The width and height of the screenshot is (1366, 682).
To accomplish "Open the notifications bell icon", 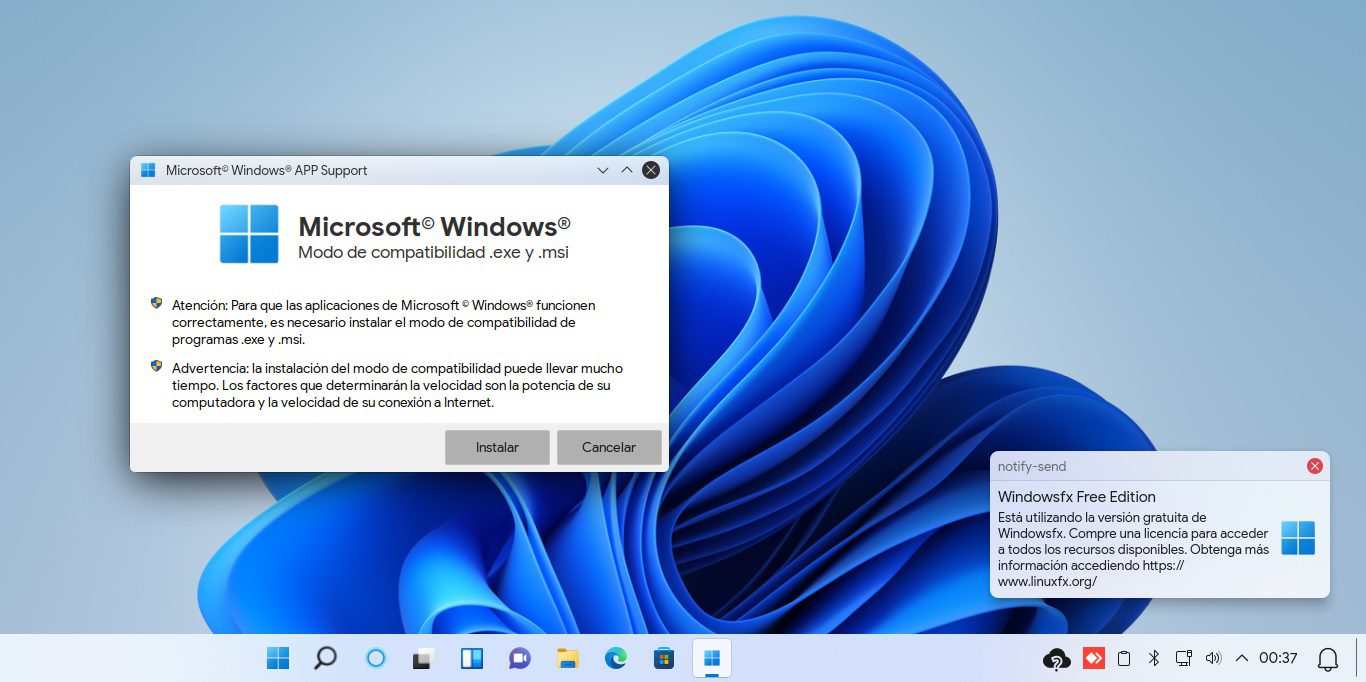I will point(1328,659).
